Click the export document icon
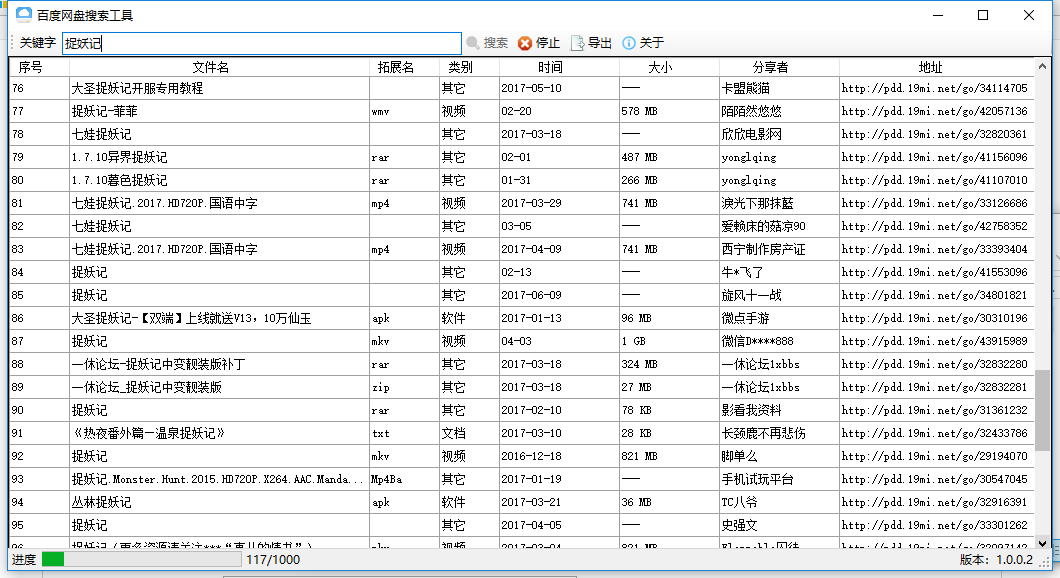 click(x=577, y=43)
